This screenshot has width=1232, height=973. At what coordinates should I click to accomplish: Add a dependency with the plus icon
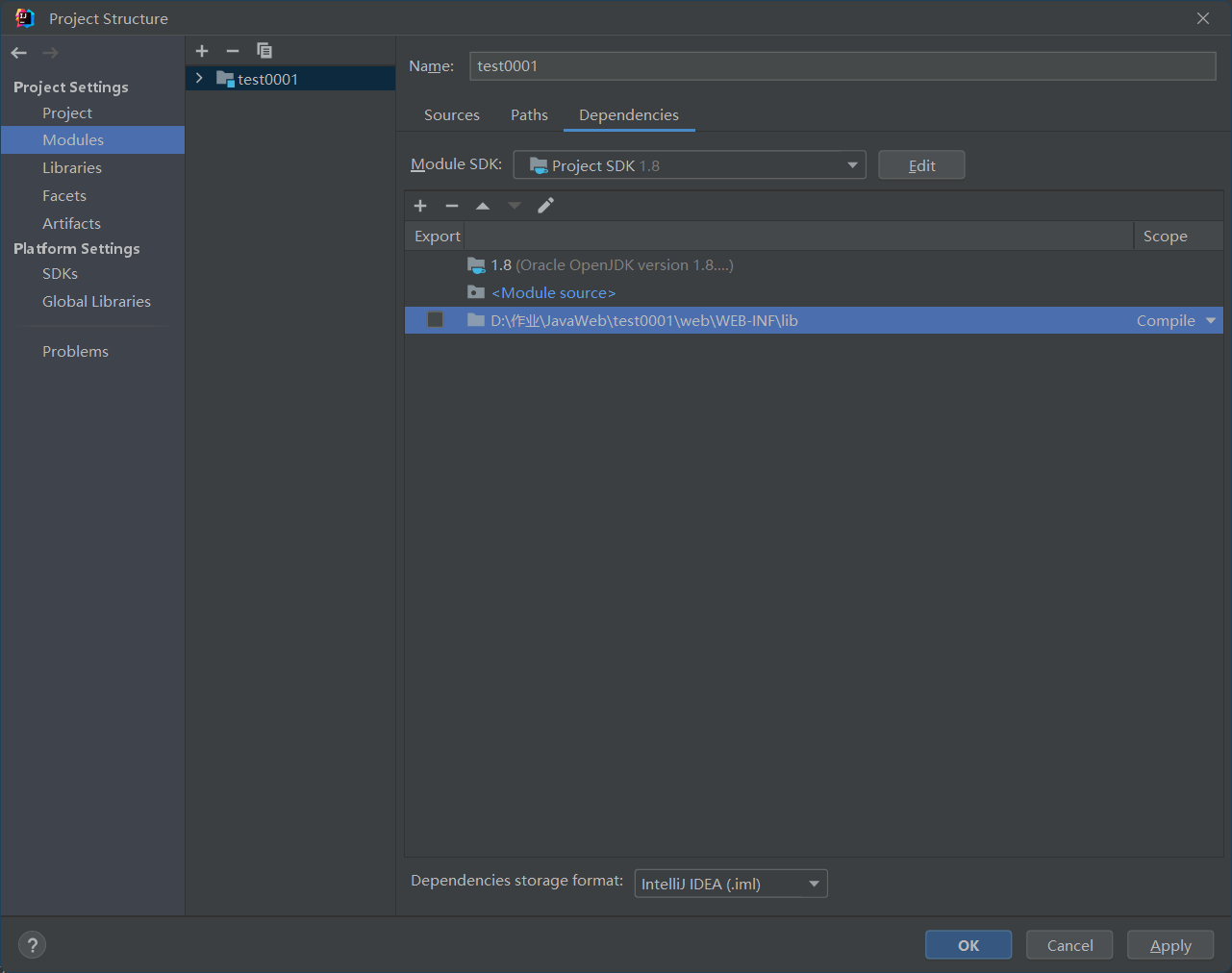click(x=420, y=206)
